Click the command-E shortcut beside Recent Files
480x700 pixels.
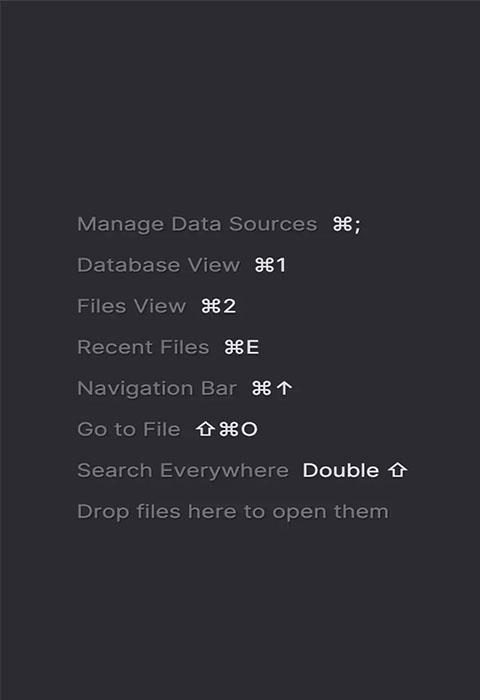tap(242, 347)
